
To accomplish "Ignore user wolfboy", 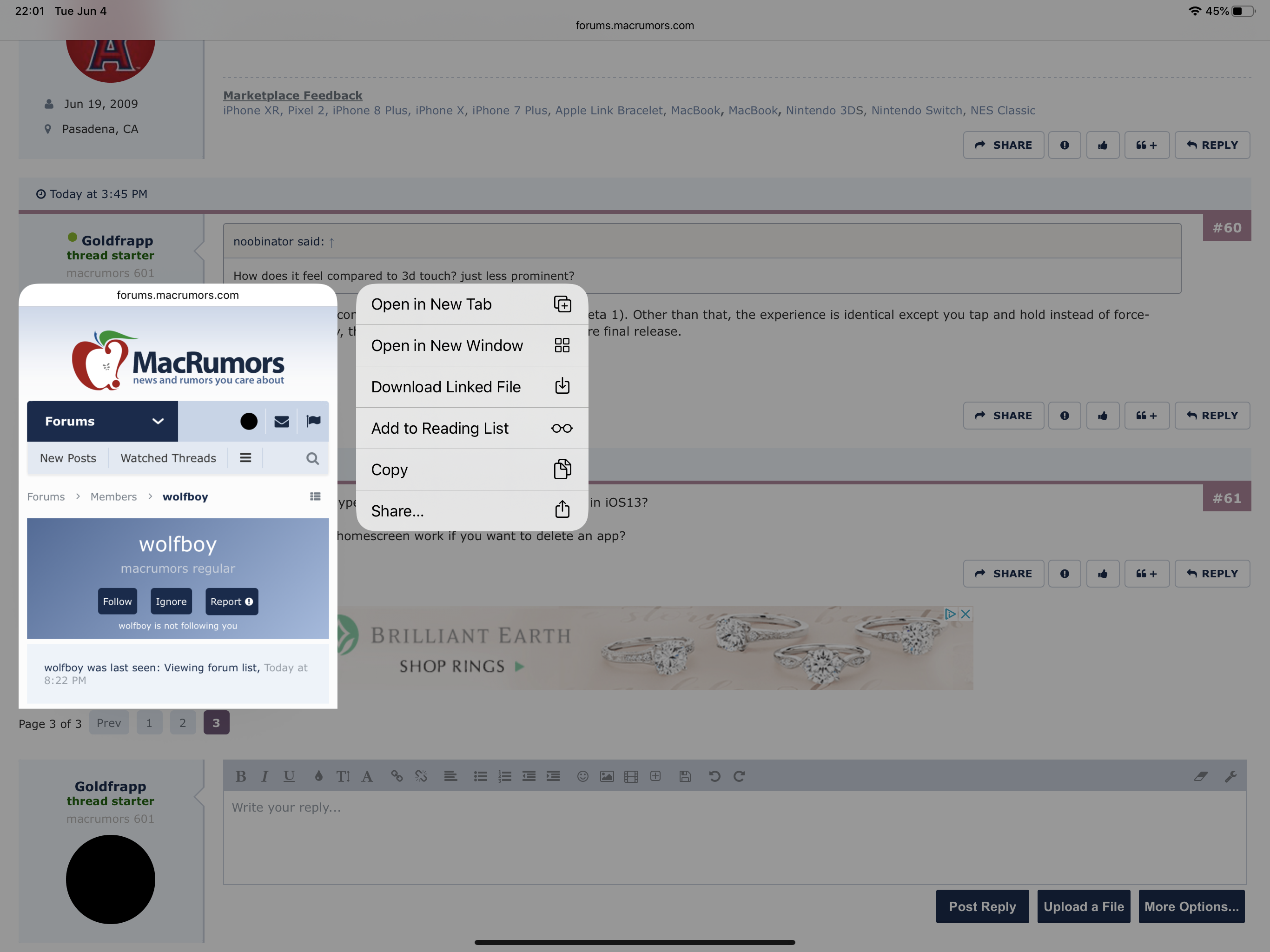I will pos(171,601).
